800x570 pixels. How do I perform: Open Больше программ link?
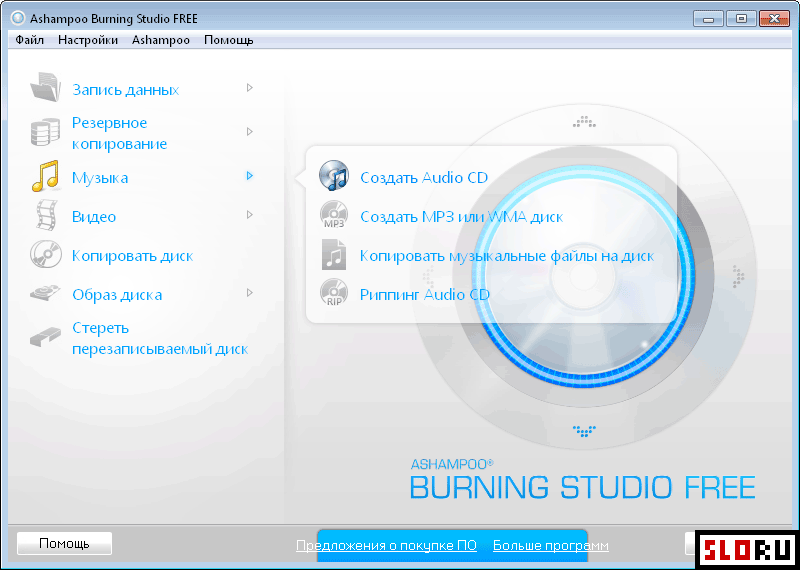coord(551,546)
